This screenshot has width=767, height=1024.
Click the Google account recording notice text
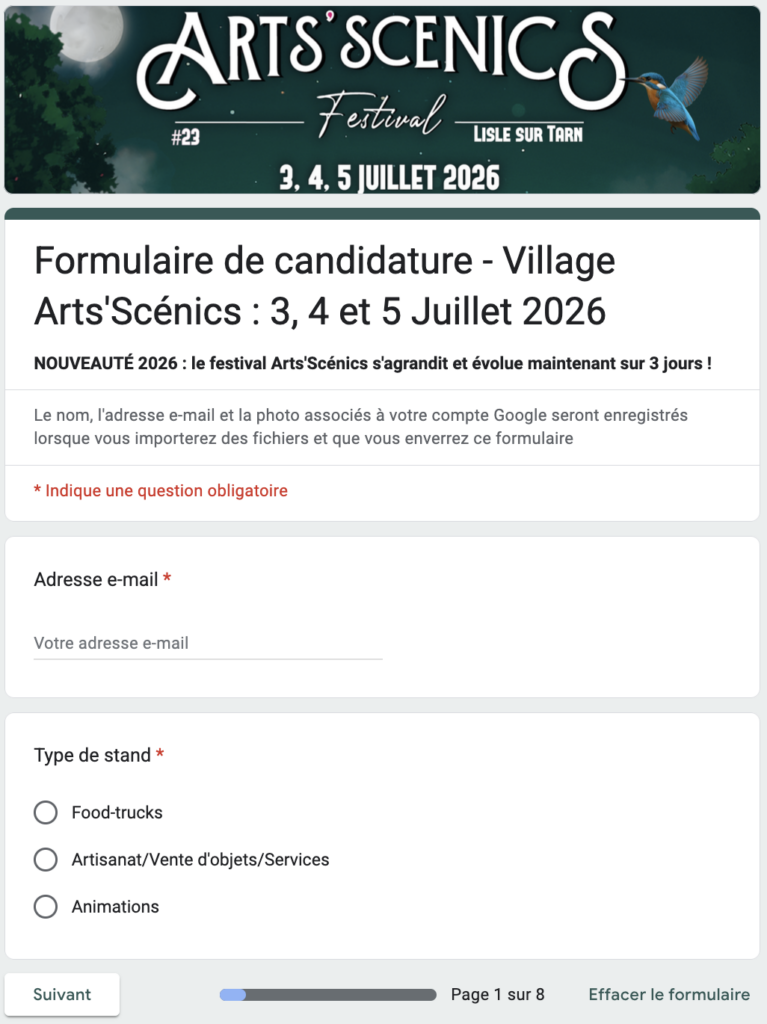coord(361,426)
